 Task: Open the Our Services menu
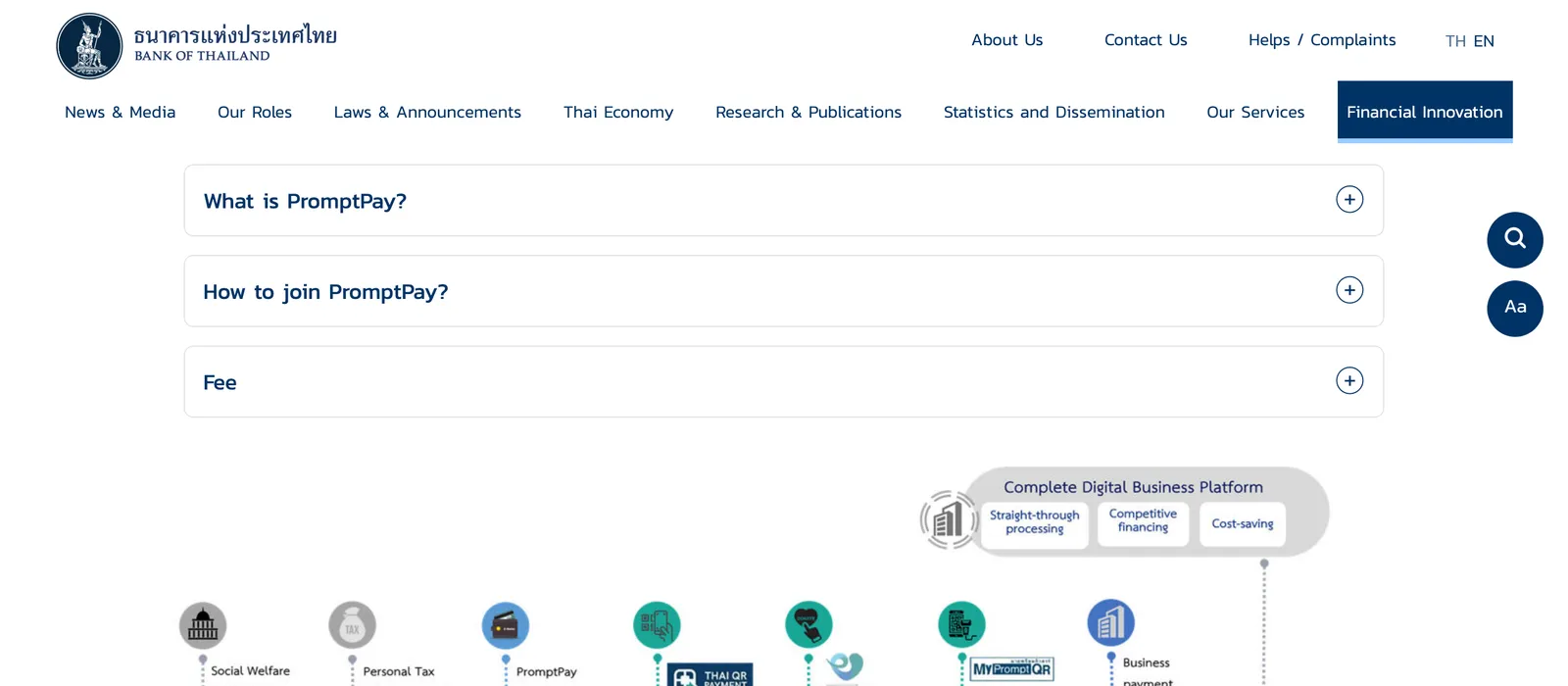pyautogui.click(x=1255, y=112)
